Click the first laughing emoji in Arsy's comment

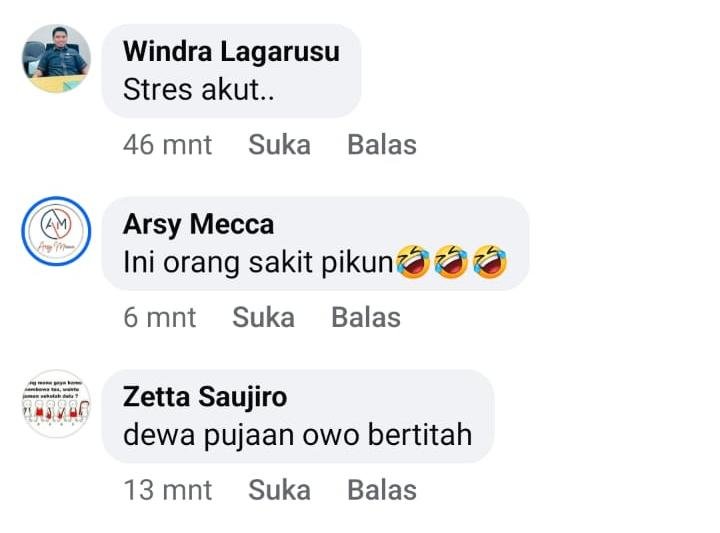click(x=413, y=262)
